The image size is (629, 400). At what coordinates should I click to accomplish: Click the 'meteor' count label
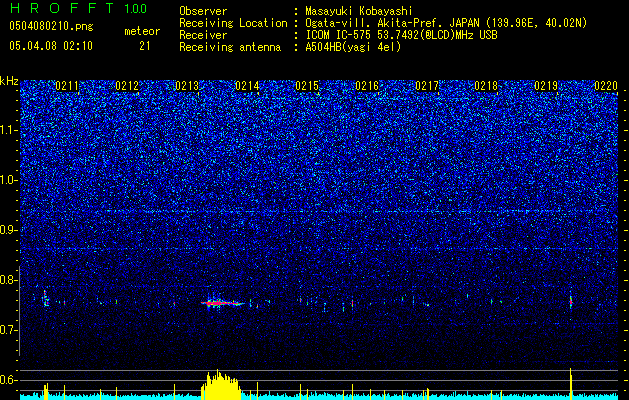tap(142, 31)
